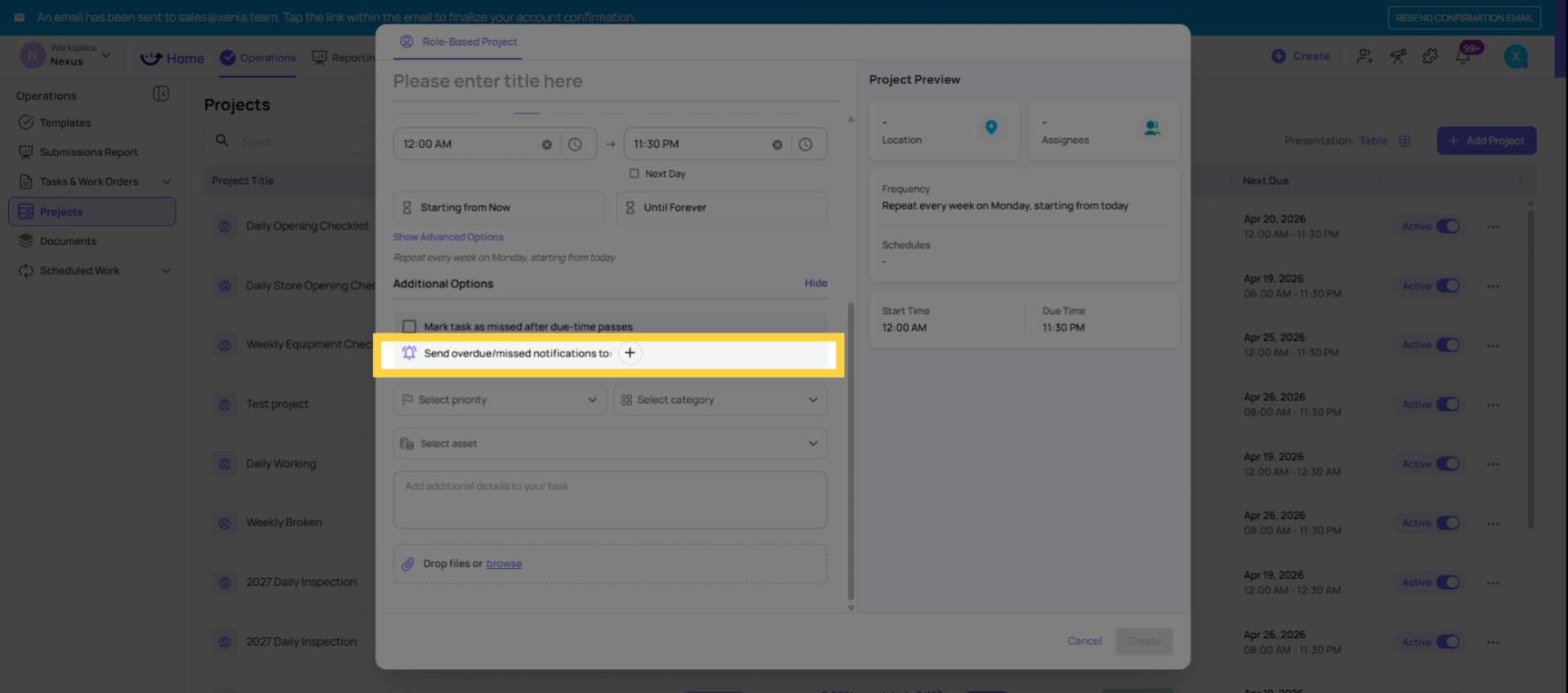Click the telescope icon in header
The width and height of the screenshot is (1568, 693).
tap(1398, 56)
